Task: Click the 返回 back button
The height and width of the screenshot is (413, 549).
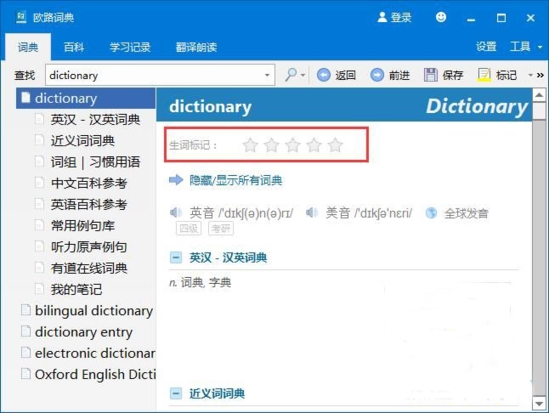Action: click(x=336, y=75)
